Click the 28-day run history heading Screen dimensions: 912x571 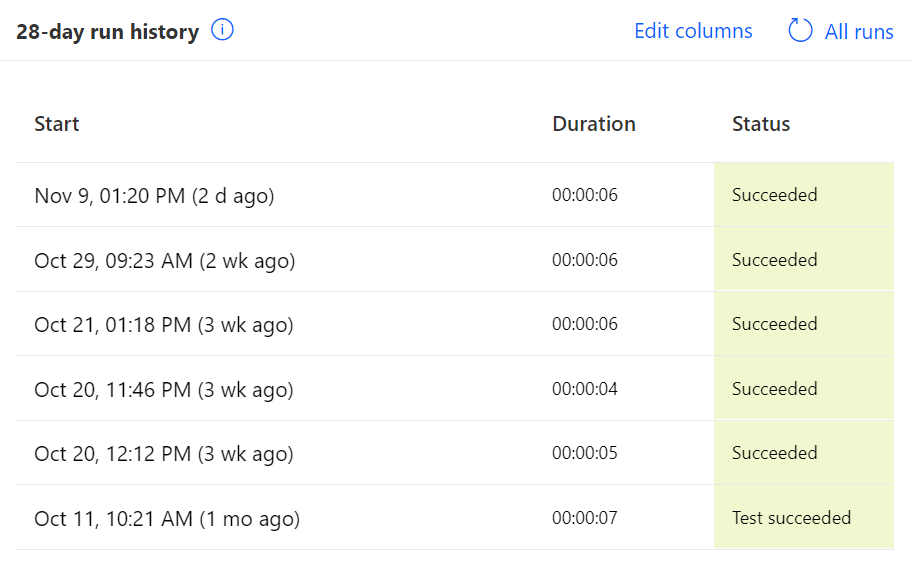click(107, 32)
